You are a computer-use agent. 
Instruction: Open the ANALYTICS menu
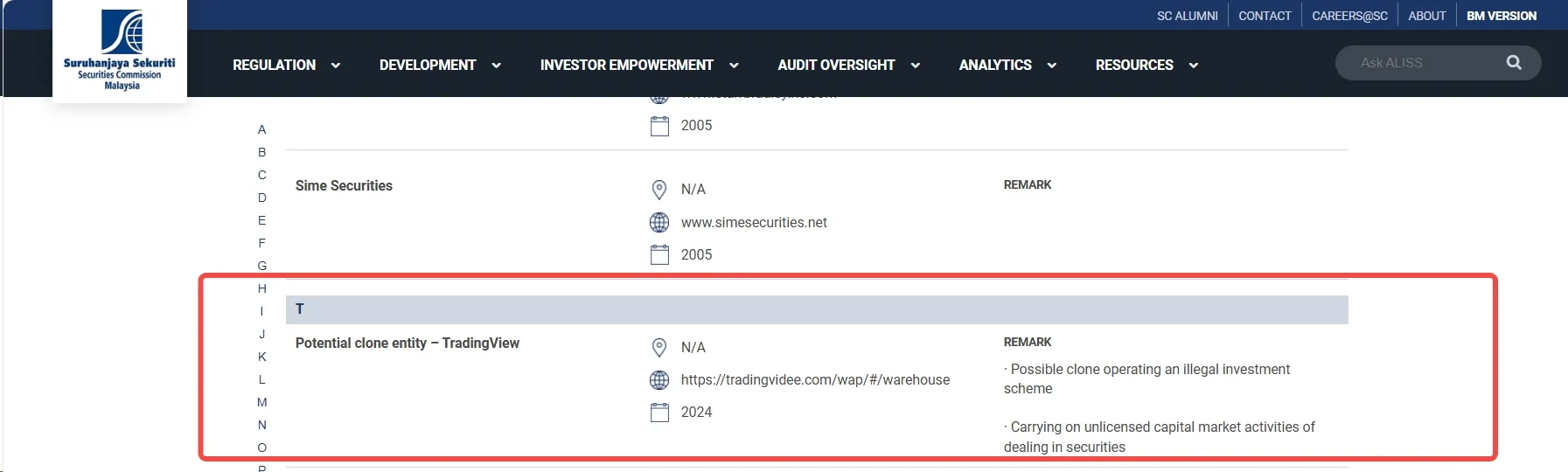[x=995, y=65]
